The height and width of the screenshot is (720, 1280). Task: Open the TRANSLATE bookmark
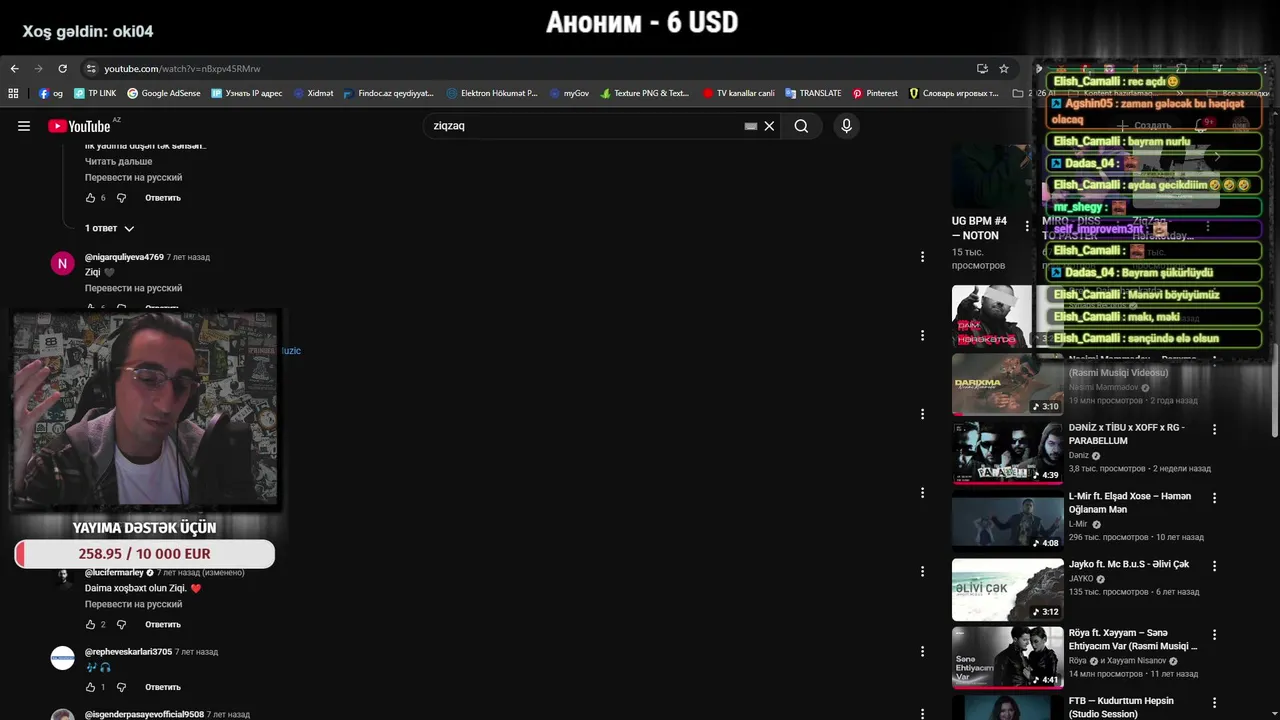[x=813, y=93]
